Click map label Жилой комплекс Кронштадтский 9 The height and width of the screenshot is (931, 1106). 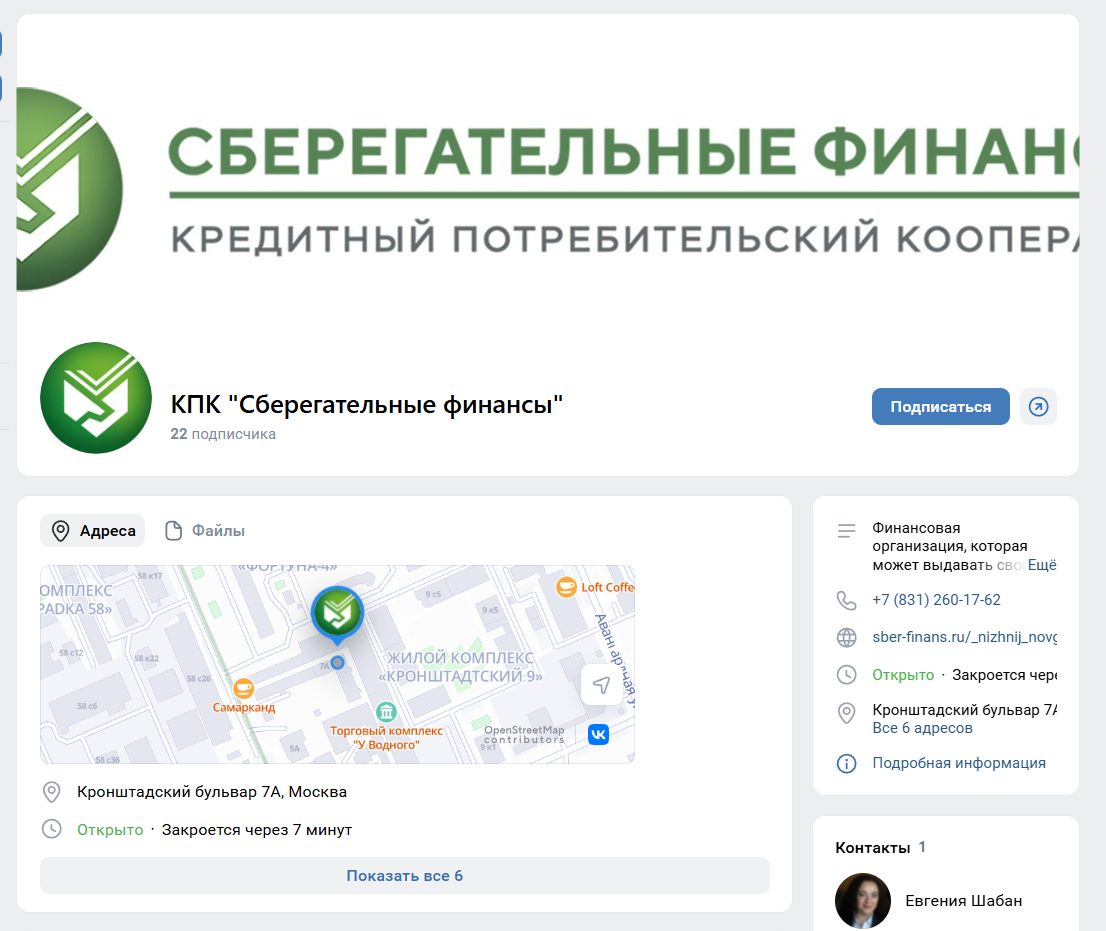pyautogui.click(x=461, y=667)
